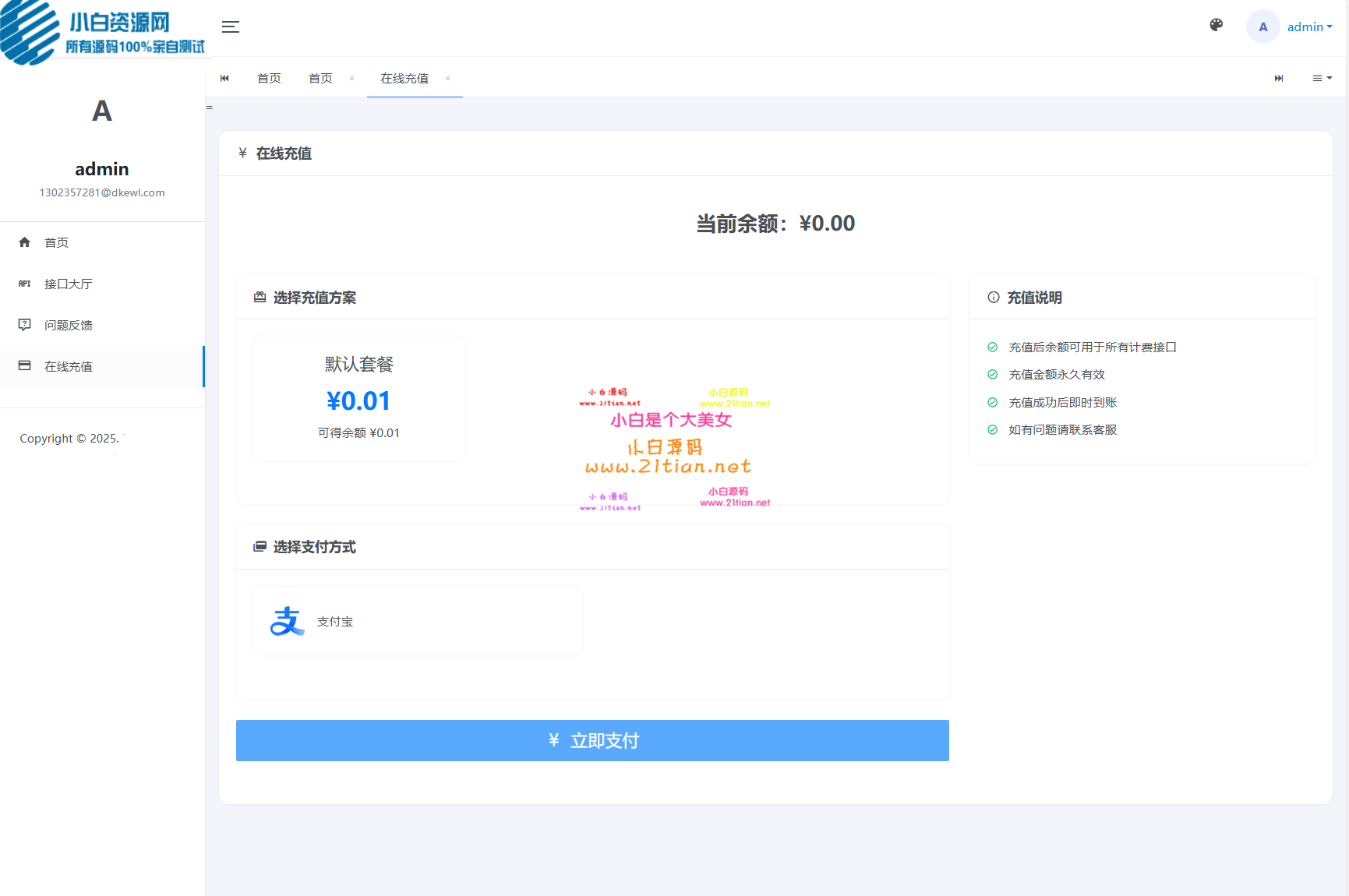
Task: Open 接口大厅 via the API icon
Action: (x=24, y=284)
